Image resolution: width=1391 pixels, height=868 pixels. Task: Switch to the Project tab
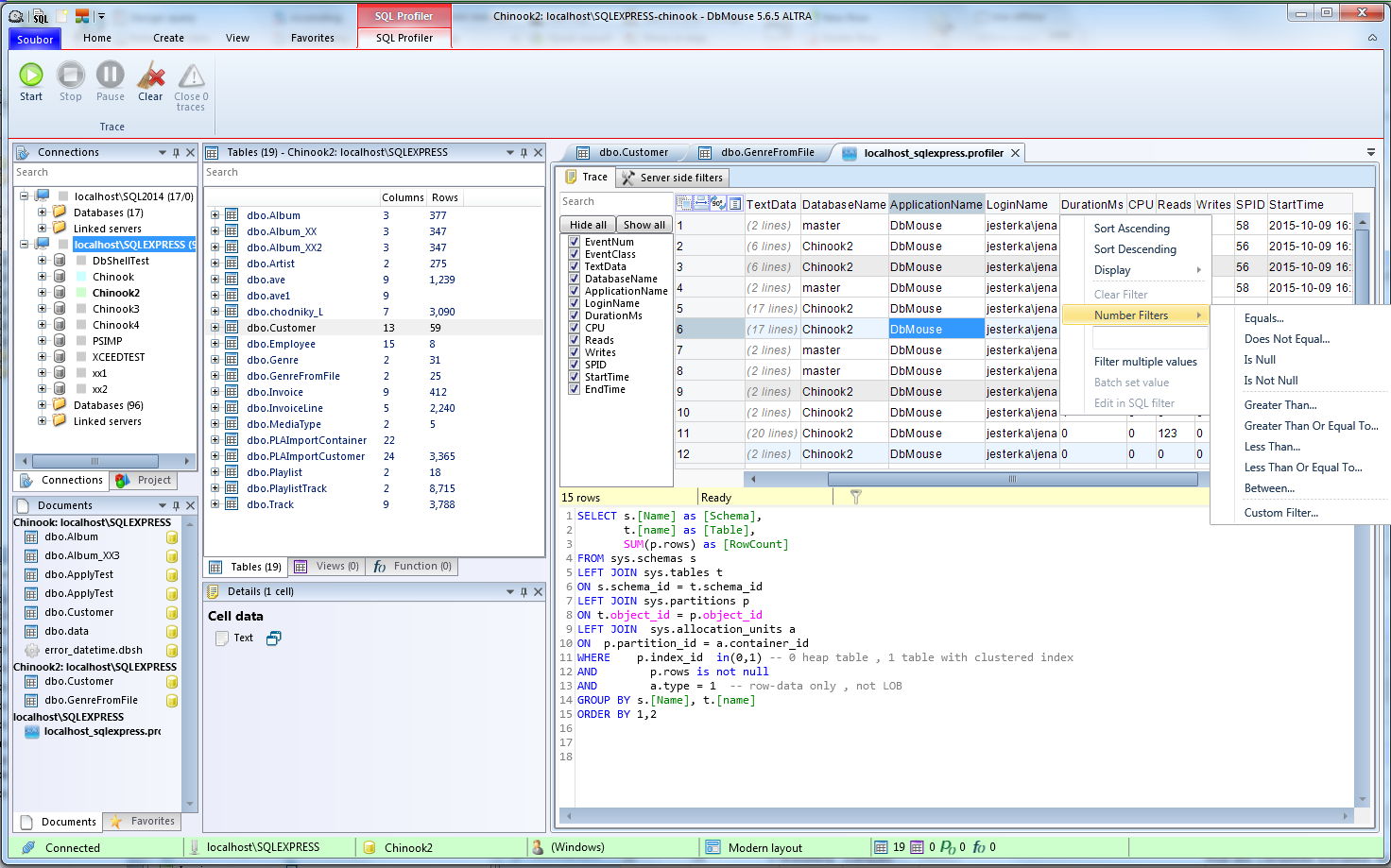146,480
